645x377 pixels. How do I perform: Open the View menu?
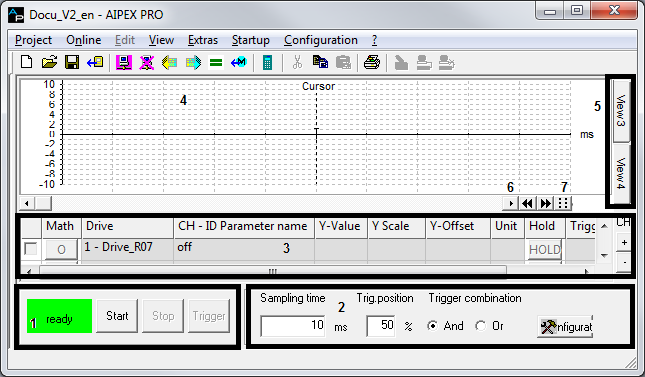(x=161, y=40)
